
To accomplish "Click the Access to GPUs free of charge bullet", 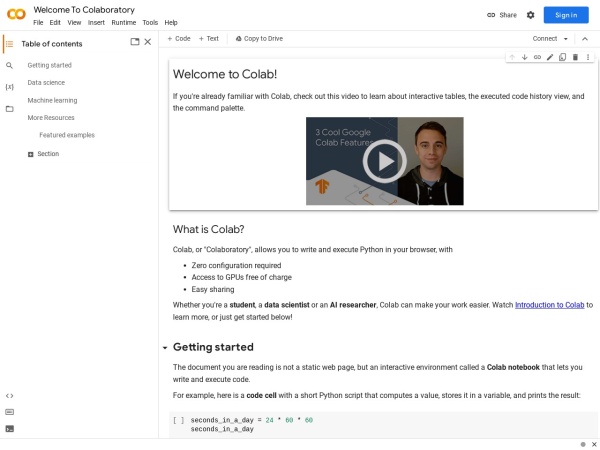I will [241, 277].
